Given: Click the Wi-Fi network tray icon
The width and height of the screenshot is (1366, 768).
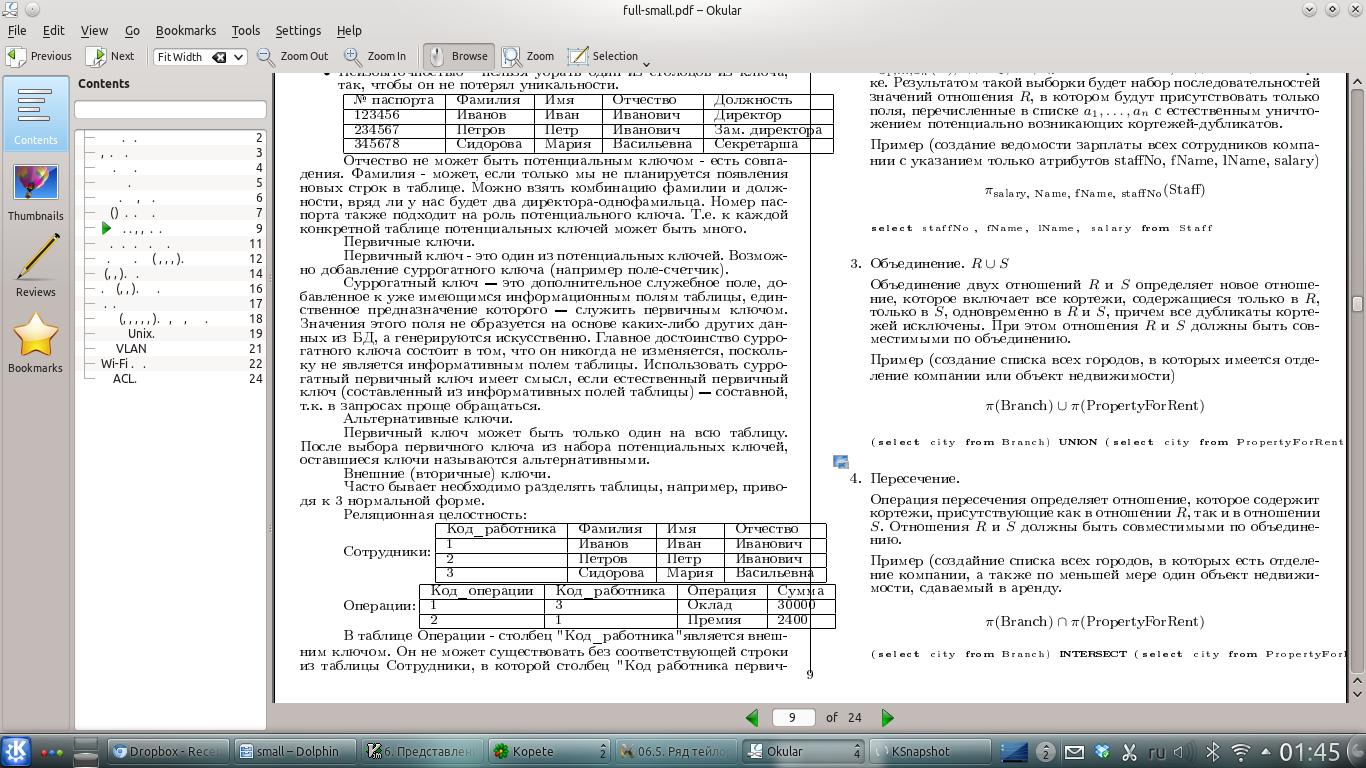Looking at the screenshot, I should 1241,751.
